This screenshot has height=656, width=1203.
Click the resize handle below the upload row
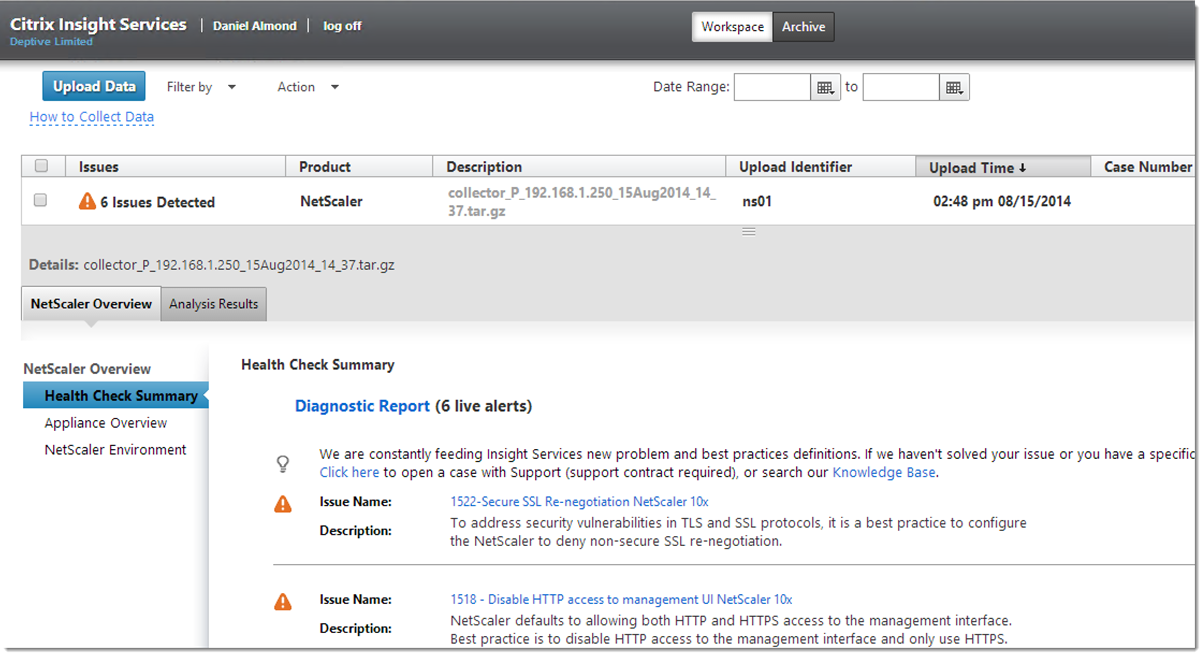[x=748, y=231]
